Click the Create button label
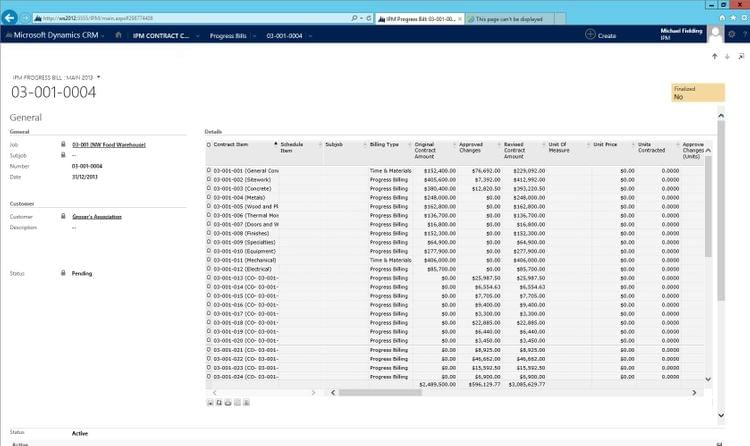 607,36
